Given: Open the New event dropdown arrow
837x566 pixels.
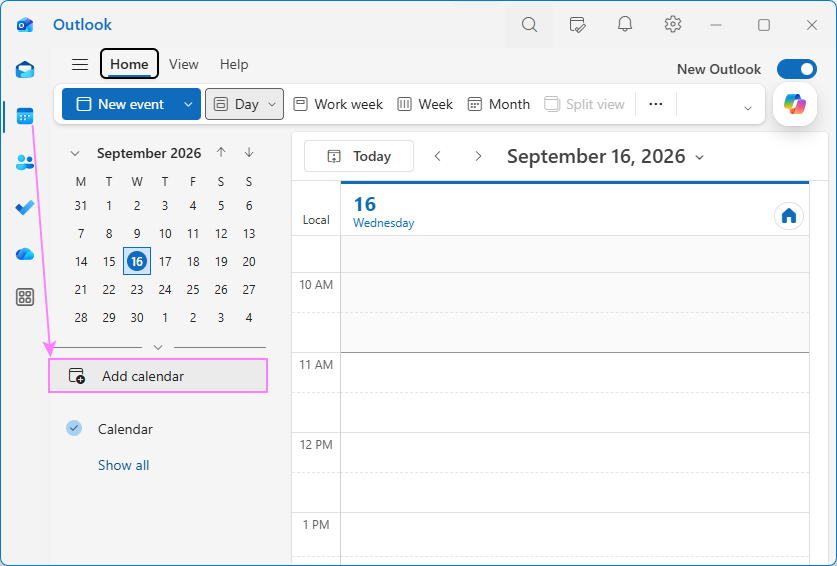Looking at the screenshot, I should click(x=188, y=104).
